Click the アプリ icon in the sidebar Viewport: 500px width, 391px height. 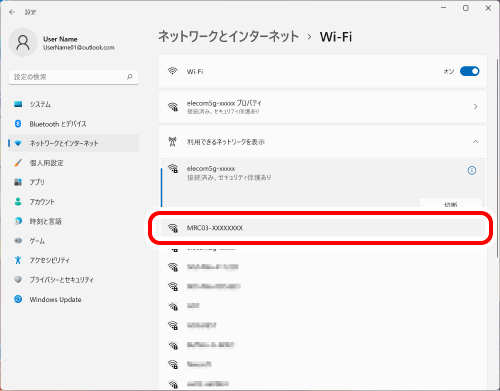pyautogui.click(x=18, y=182)
